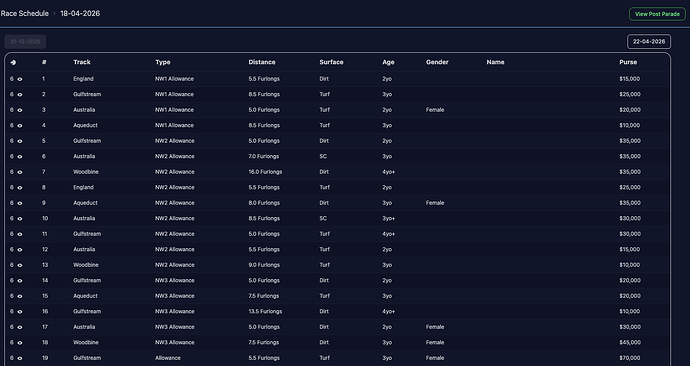The width and height of the screenshot is (690, 366).
Task: Click 'Female' gender in race 18
Action: [435, 342]
